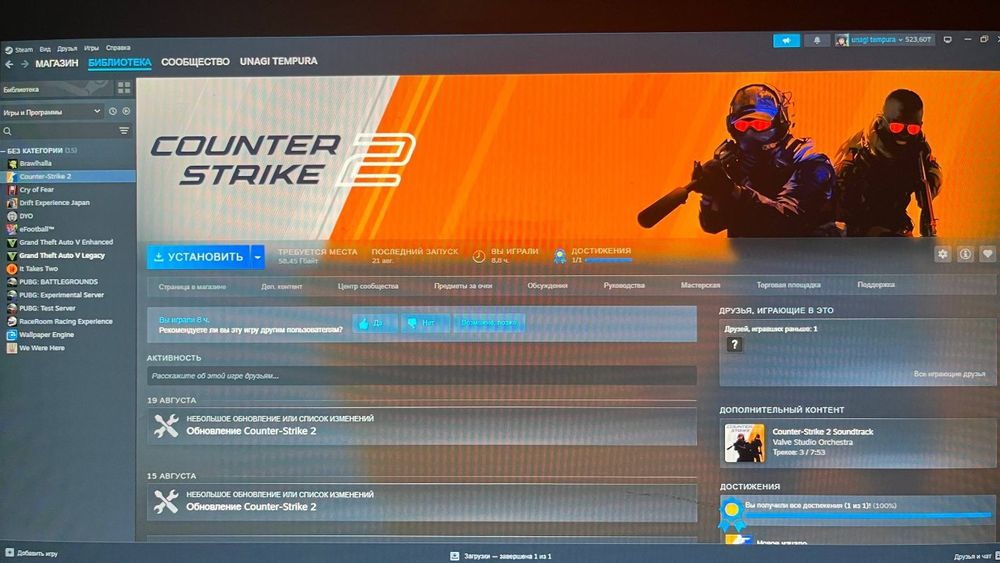This screenshot has width=1000, height=563.
Task: Open the Доп. контент link
Action: (281, 287)
